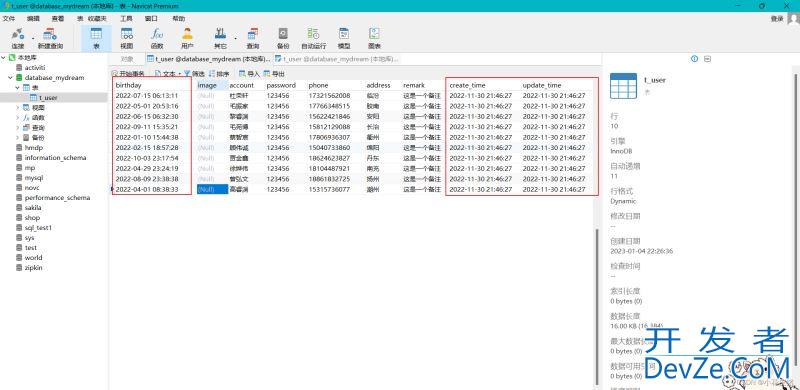The image size is (800, 390).
Task: Open the 工具 tools menu
Action: (126, 18)
